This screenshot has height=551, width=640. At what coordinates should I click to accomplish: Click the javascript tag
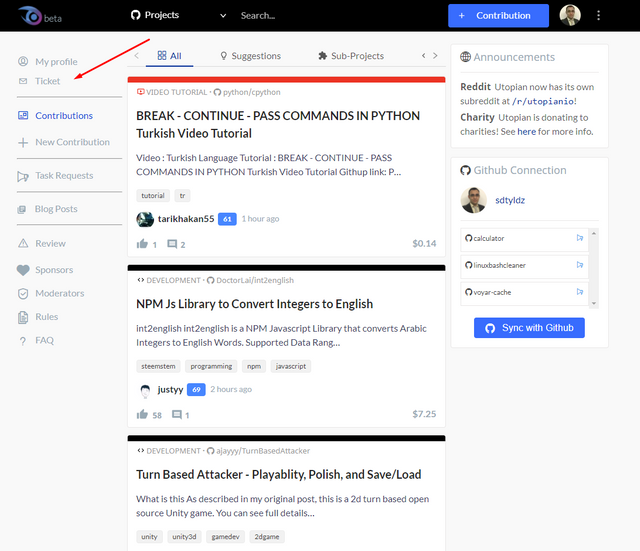[291, 366]
